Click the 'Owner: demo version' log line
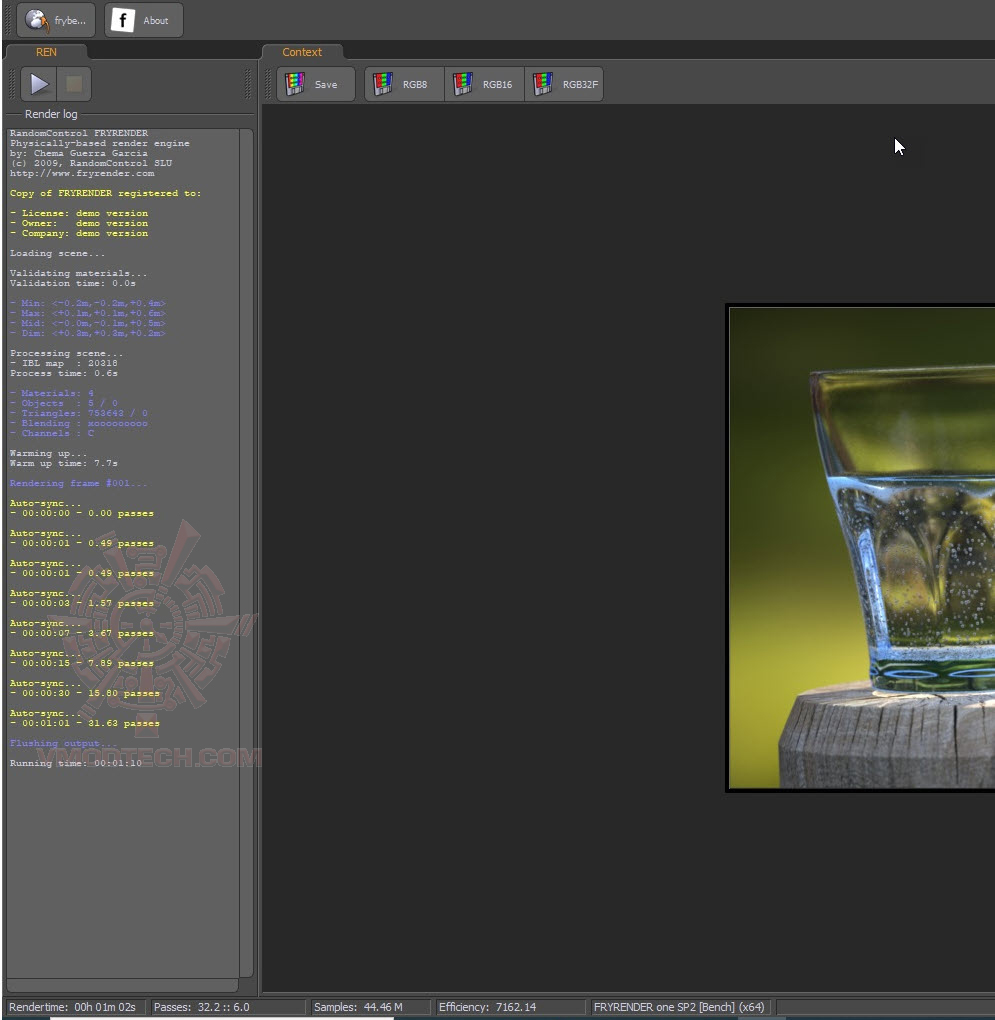 coord(79,223)
